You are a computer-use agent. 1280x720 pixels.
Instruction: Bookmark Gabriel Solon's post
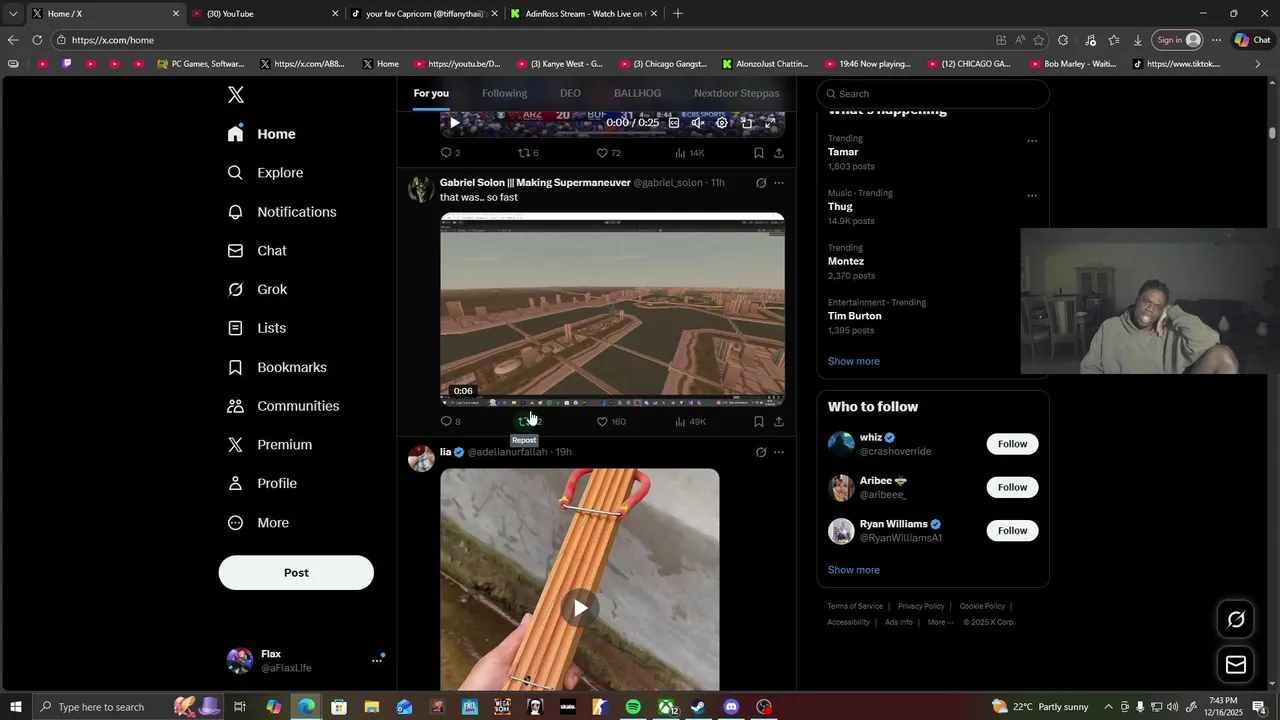758,421
